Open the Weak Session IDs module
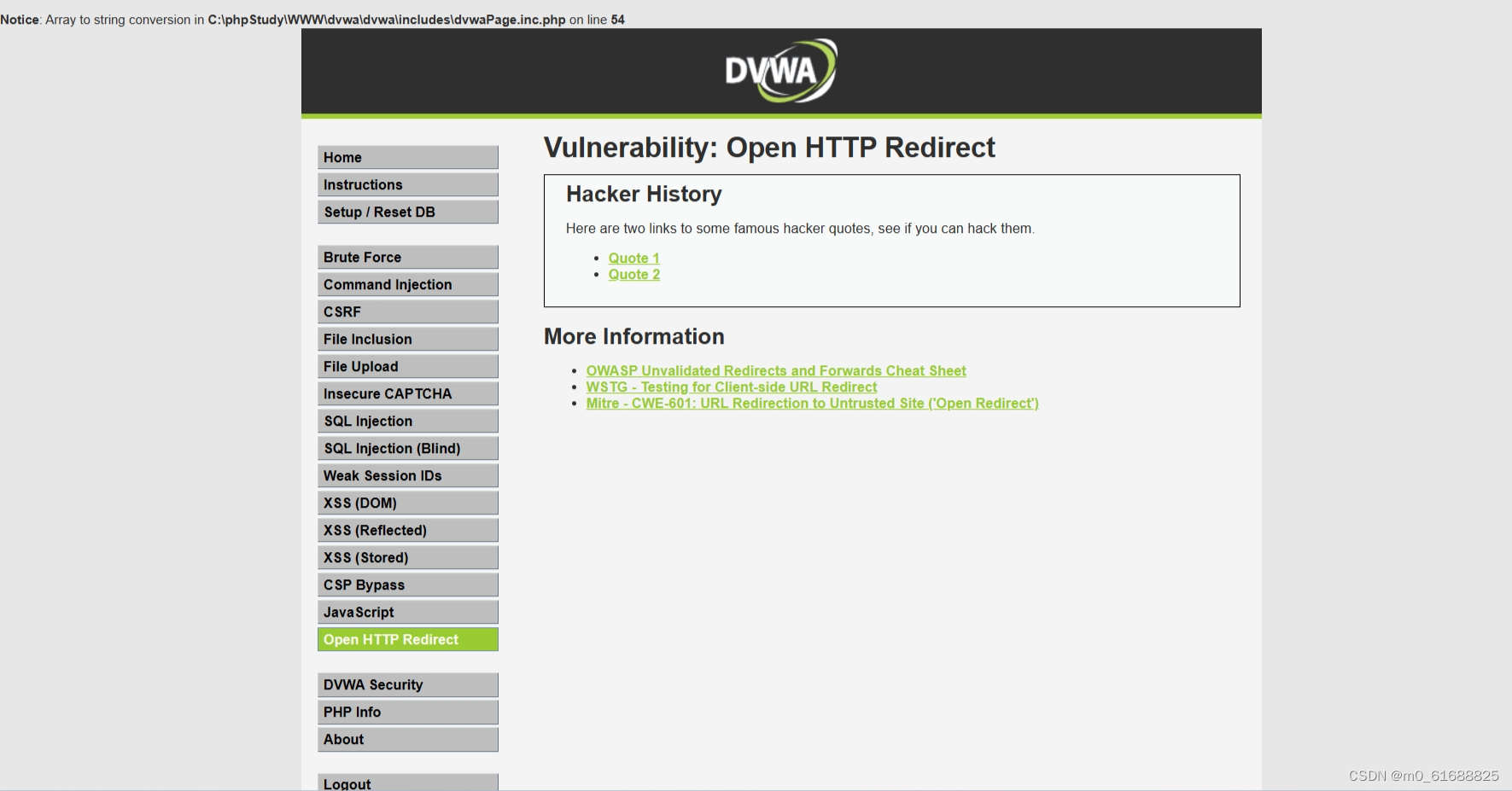The width and height of the screenshot is (1512, 791). (x=407, y=475)
